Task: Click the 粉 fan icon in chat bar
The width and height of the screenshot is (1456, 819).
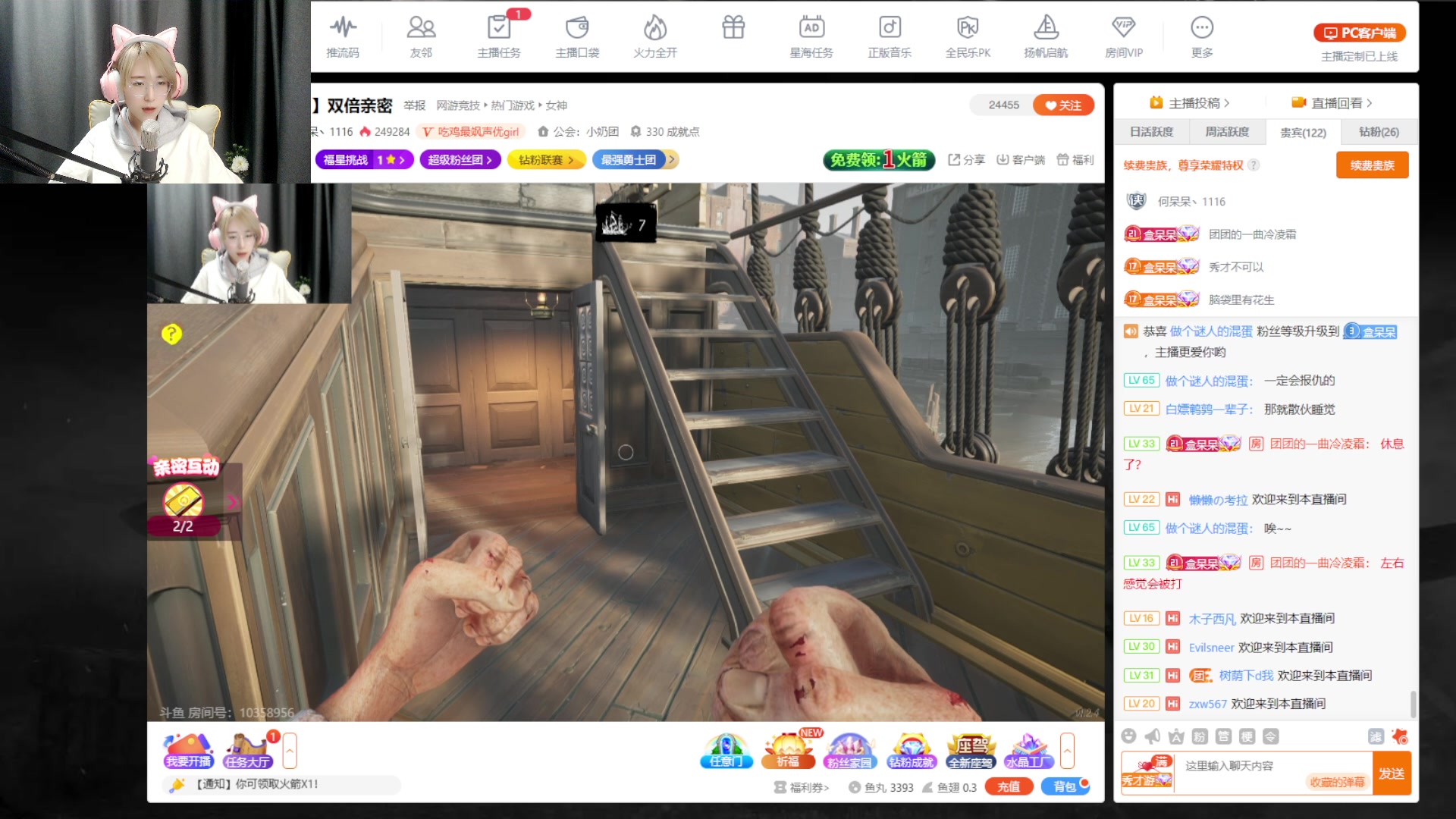Action: 1200,736
